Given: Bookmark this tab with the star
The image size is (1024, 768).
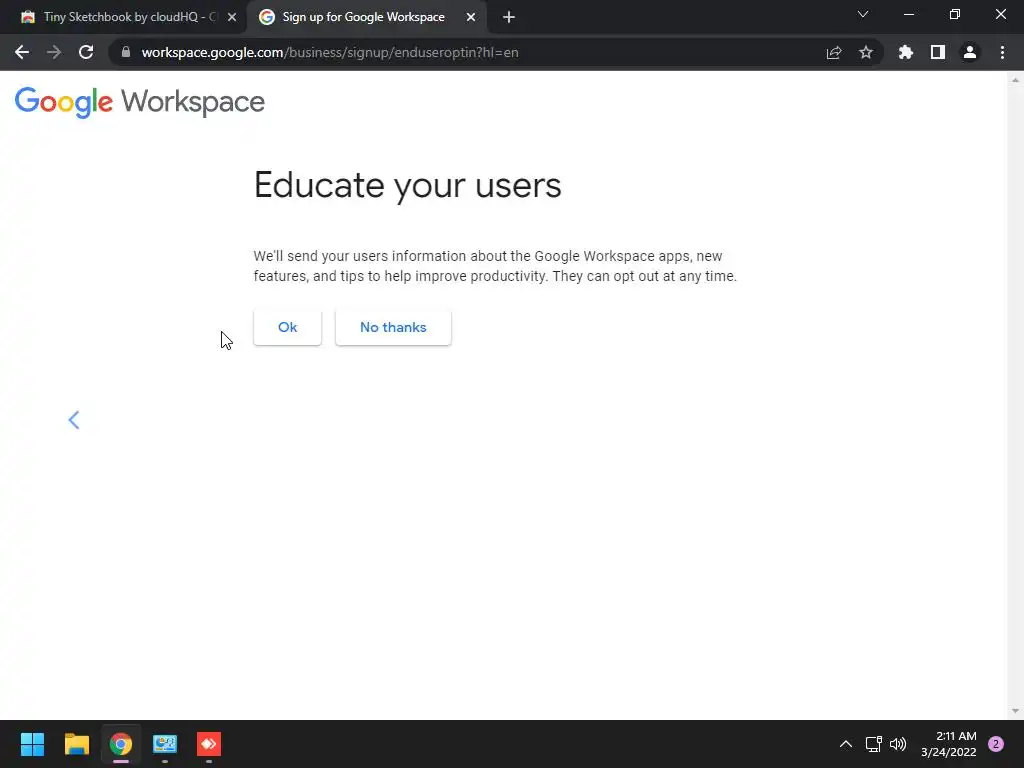Looking at the screenshot, I should tap(866, 52).
